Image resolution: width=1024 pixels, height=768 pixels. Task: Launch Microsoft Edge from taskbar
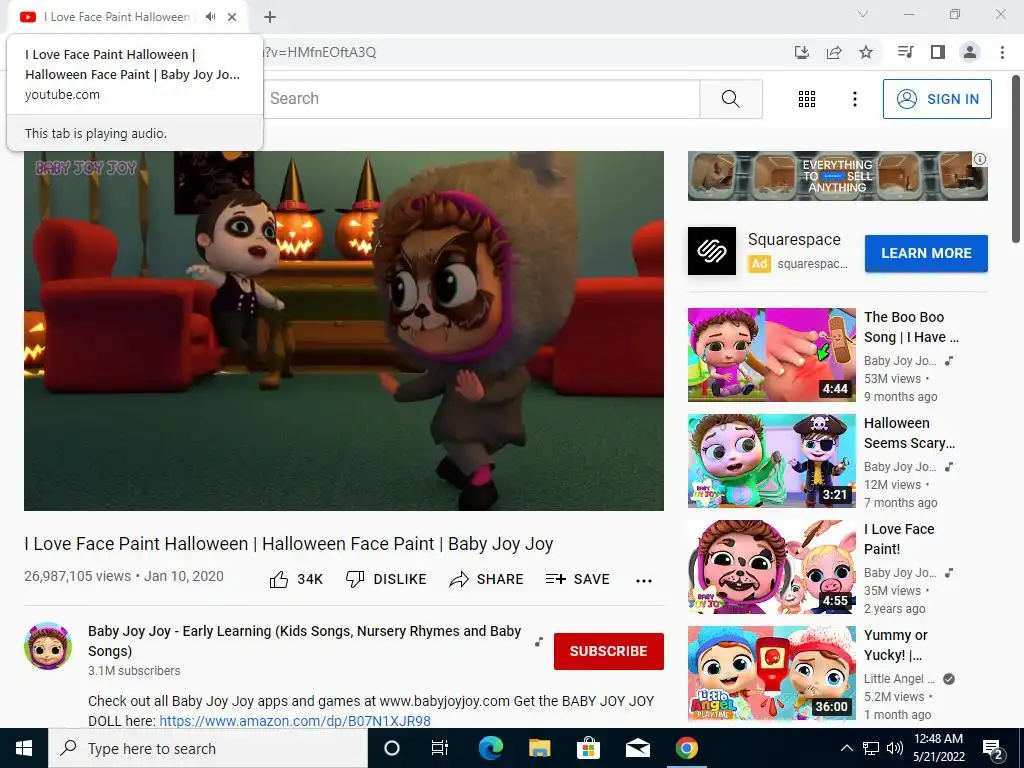coord(490,748)
